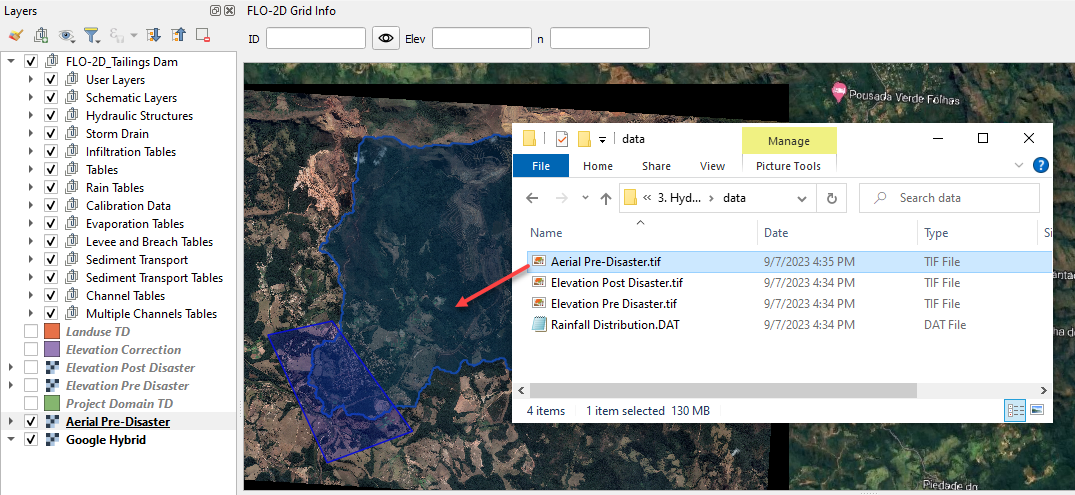Open the layer styling panel brush icon
Screen dimensions: 1075x495
[x=15, y=35]
